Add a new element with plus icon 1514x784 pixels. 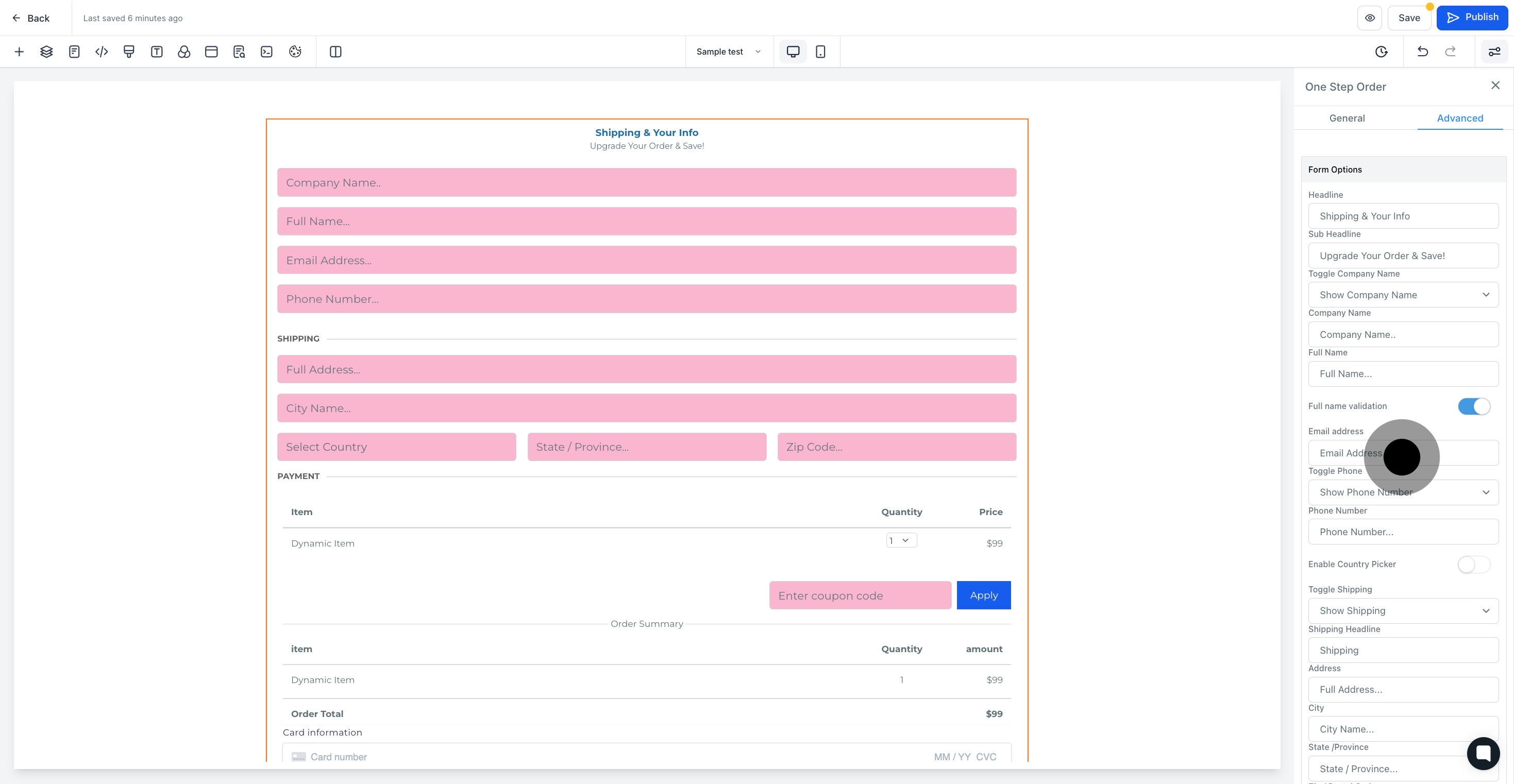19,52
